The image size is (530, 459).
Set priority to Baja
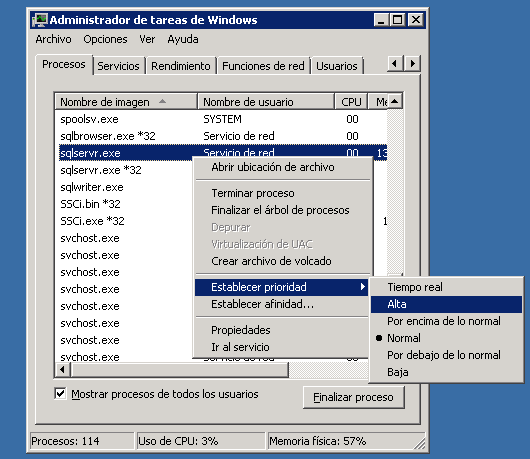click(446, 372)
